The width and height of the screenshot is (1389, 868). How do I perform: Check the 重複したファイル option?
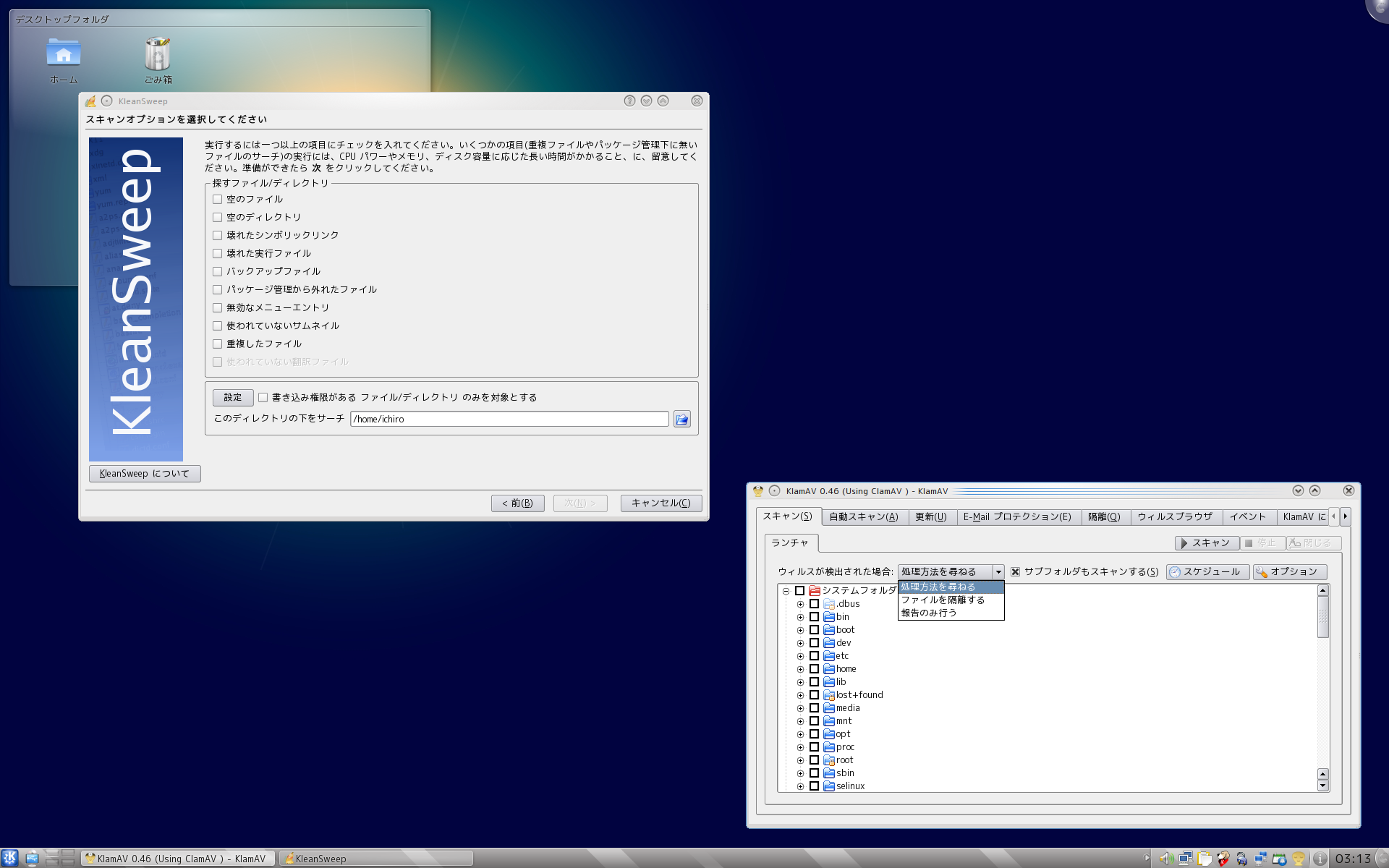217,344
